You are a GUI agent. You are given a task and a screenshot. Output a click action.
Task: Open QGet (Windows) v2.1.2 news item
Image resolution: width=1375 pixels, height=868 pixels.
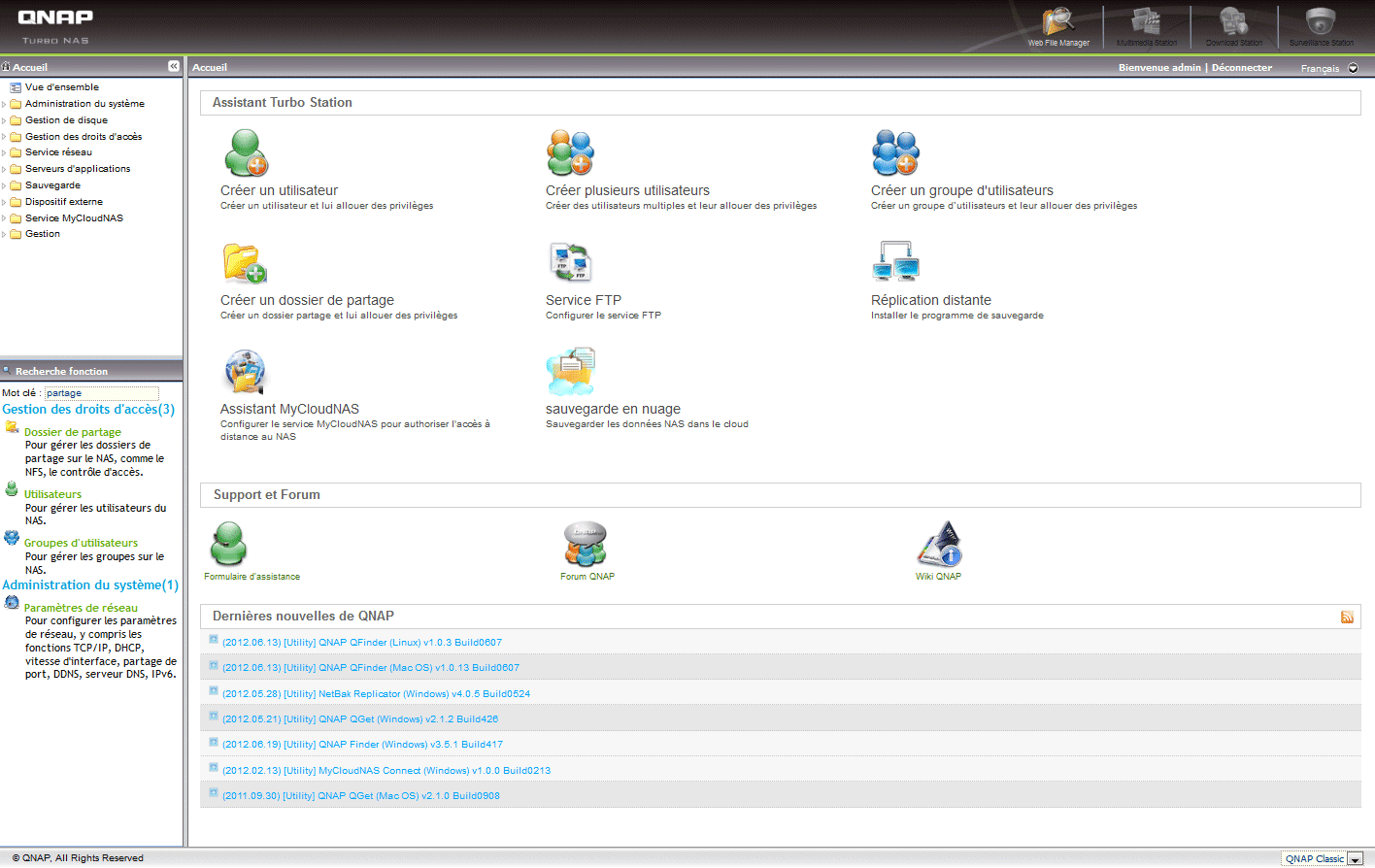(x=360, y=719)
